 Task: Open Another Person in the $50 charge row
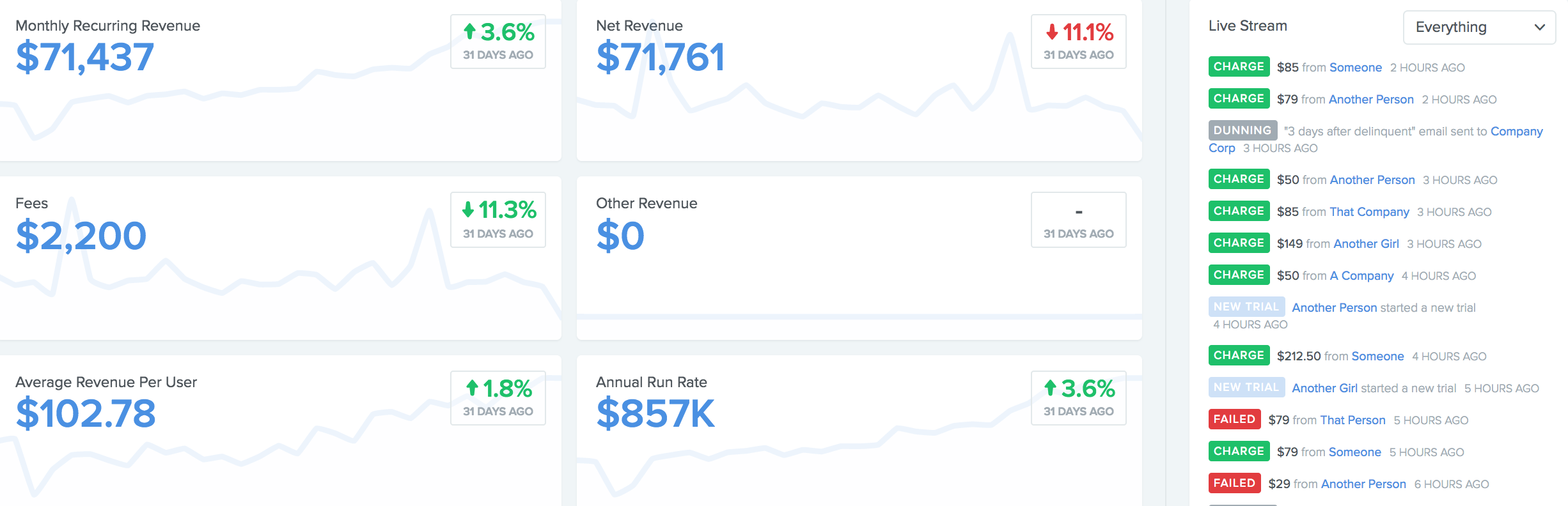point(1372,180)
